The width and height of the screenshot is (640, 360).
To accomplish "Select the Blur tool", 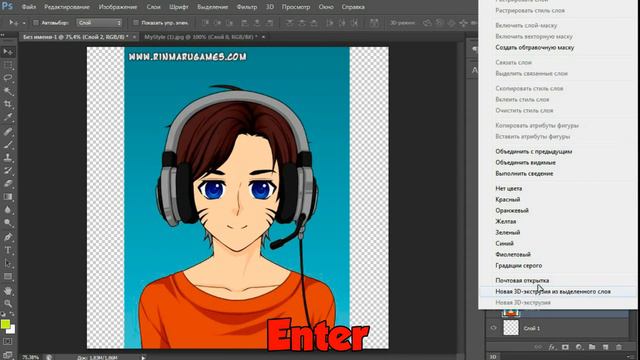I will tap(8, 210).
